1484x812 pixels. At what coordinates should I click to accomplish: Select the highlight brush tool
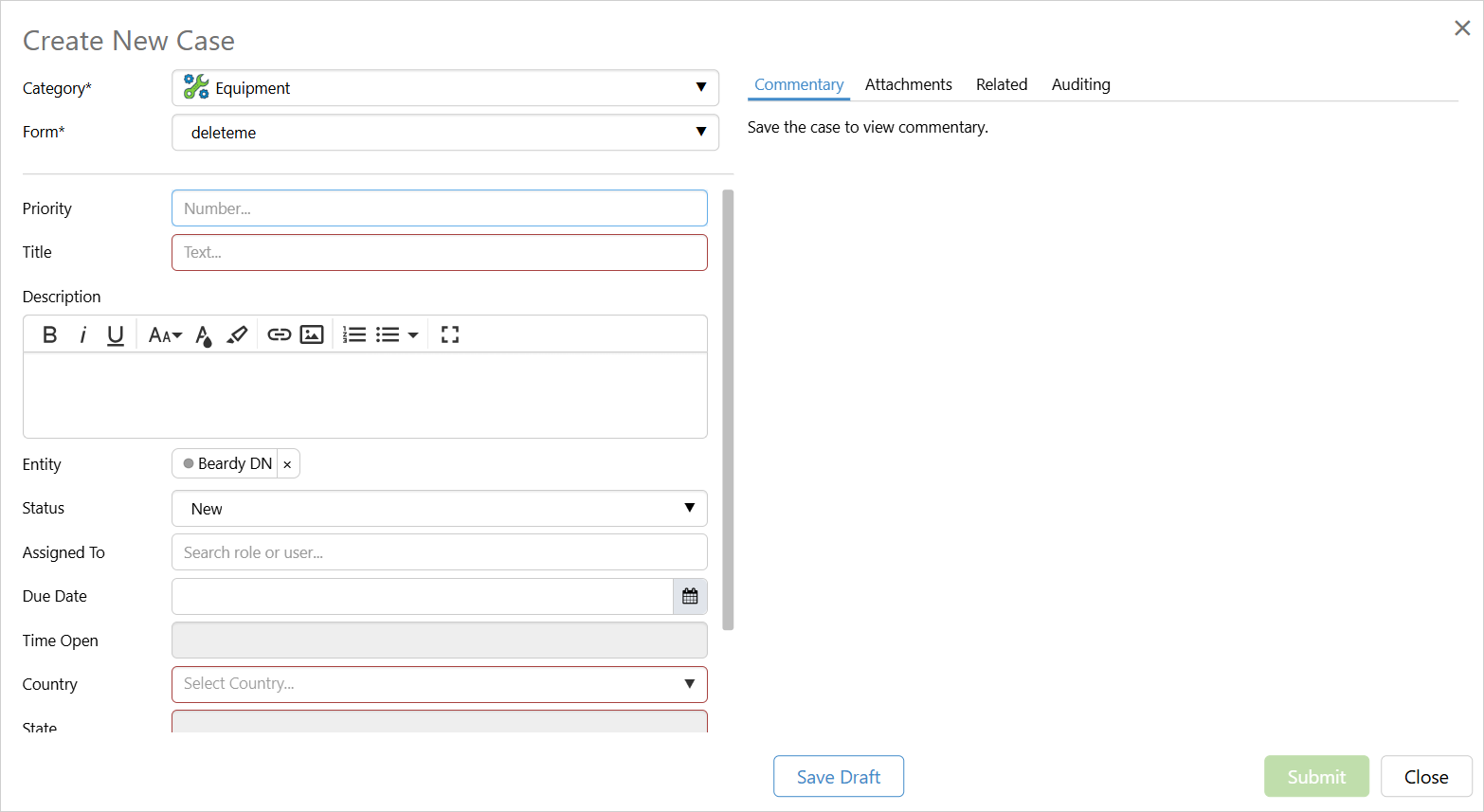coord(237,334)
